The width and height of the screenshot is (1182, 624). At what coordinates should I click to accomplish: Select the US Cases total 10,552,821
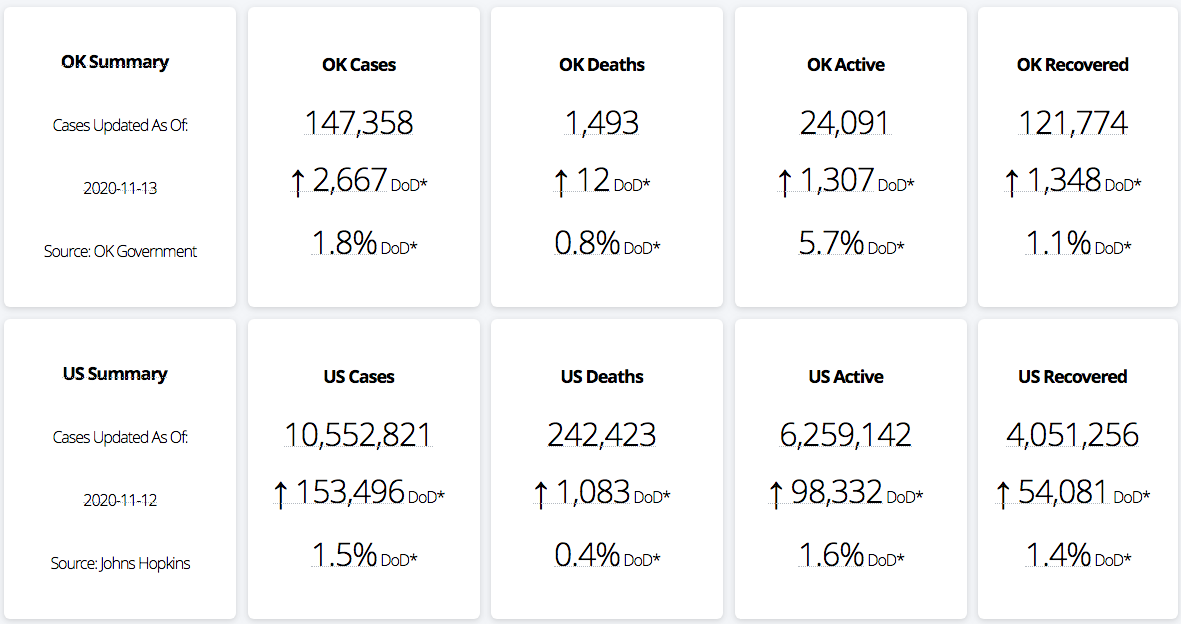[x=358, y=435]
